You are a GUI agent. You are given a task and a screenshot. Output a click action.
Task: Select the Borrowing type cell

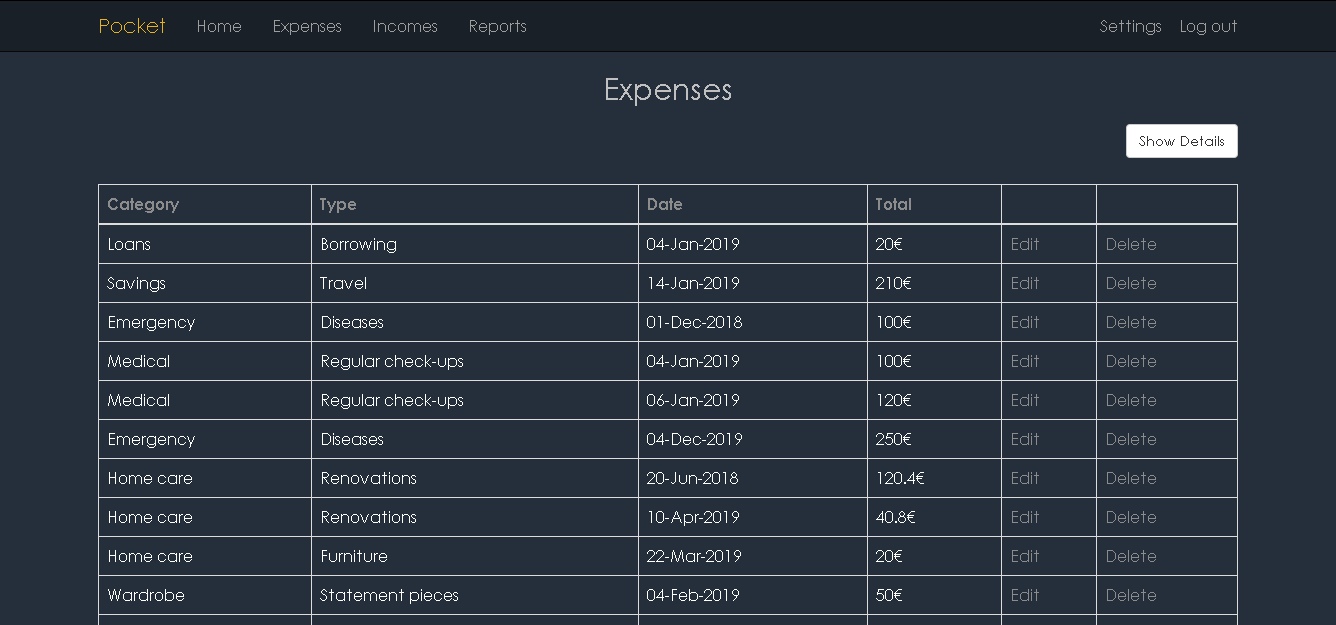tap(475, 244)
